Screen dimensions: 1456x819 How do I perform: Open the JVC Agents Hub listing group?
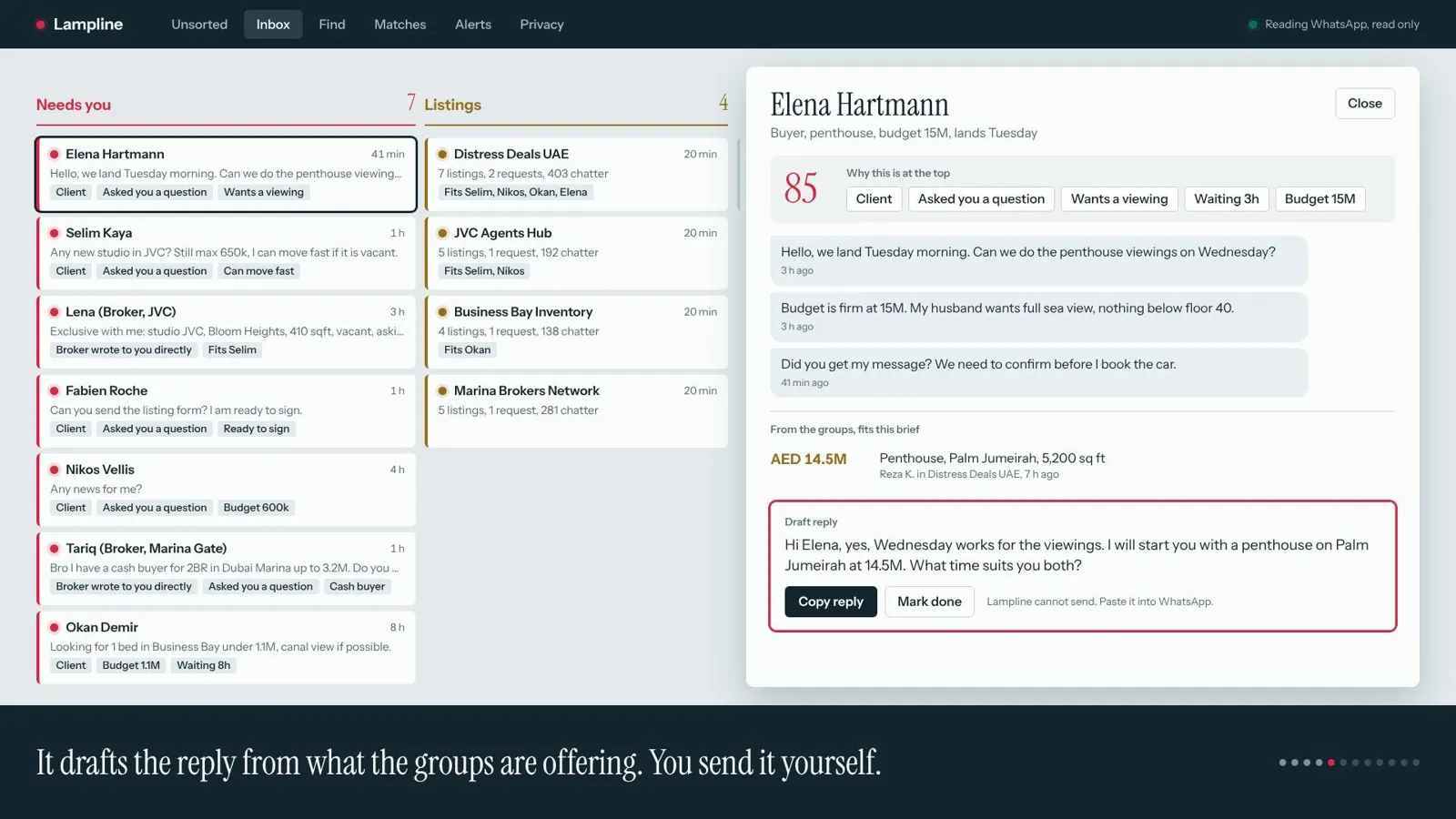577,253
